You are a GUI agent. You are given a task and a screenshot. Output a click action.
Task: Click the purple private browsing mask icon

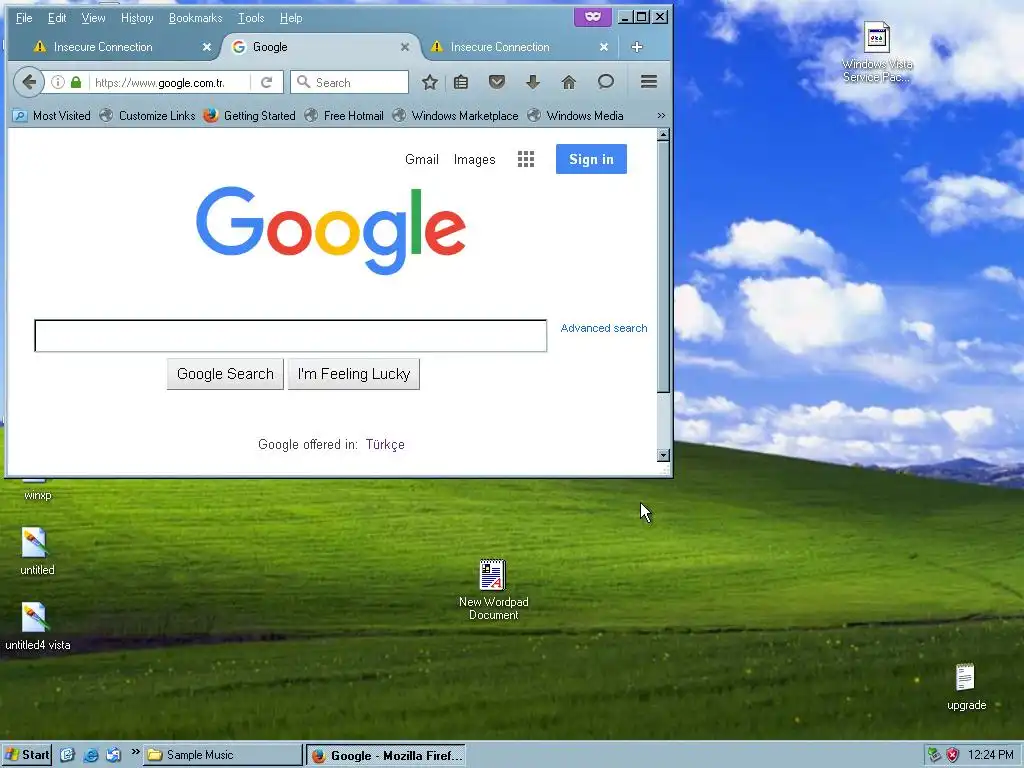593,17
